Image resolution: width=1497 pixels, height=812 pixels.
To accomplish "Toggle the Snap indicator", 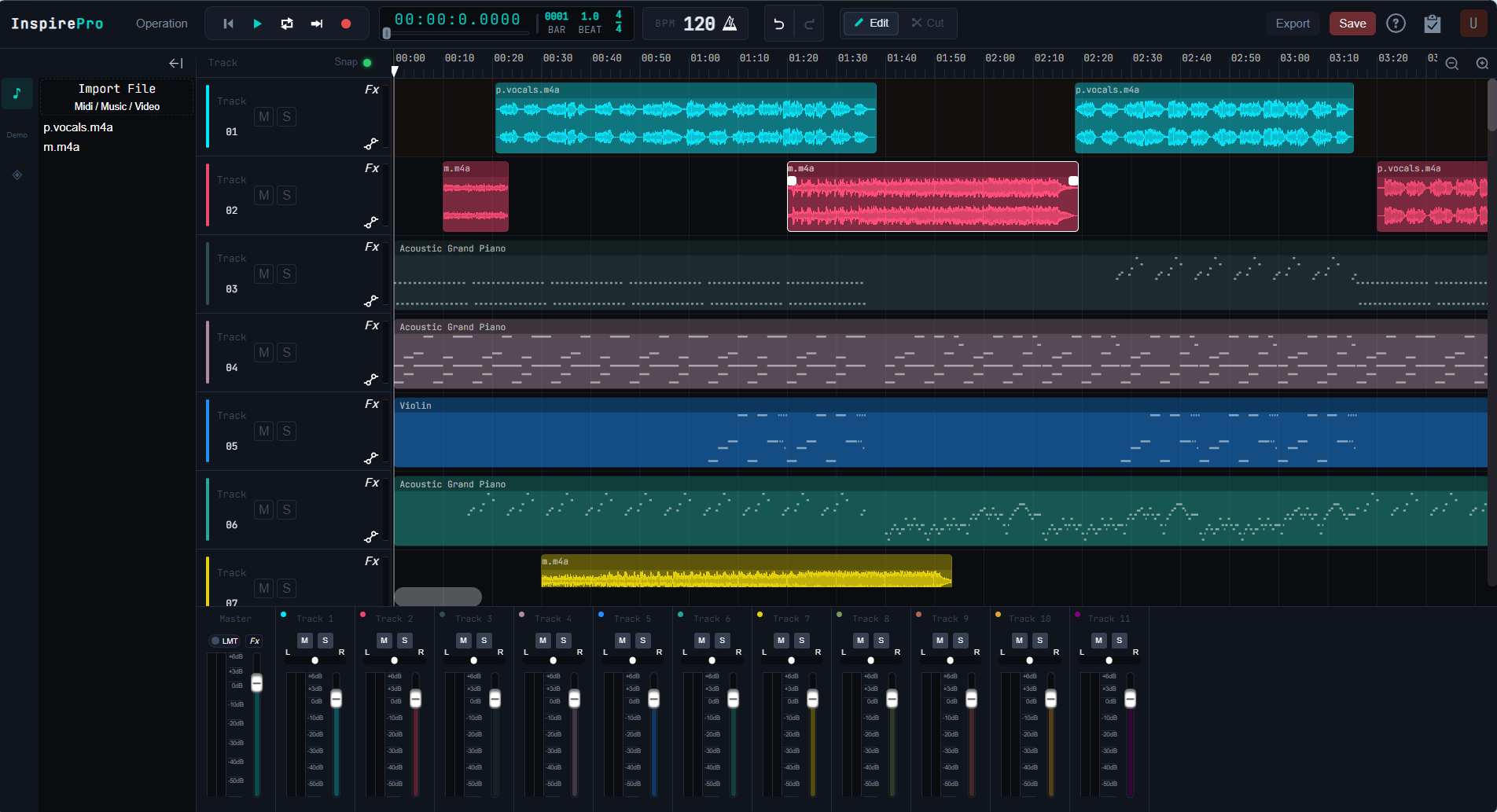I will 367,63.
